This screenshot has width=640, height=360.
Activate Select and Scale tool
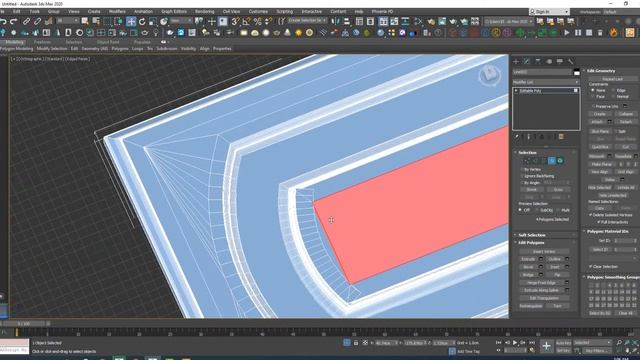[153, 21]
